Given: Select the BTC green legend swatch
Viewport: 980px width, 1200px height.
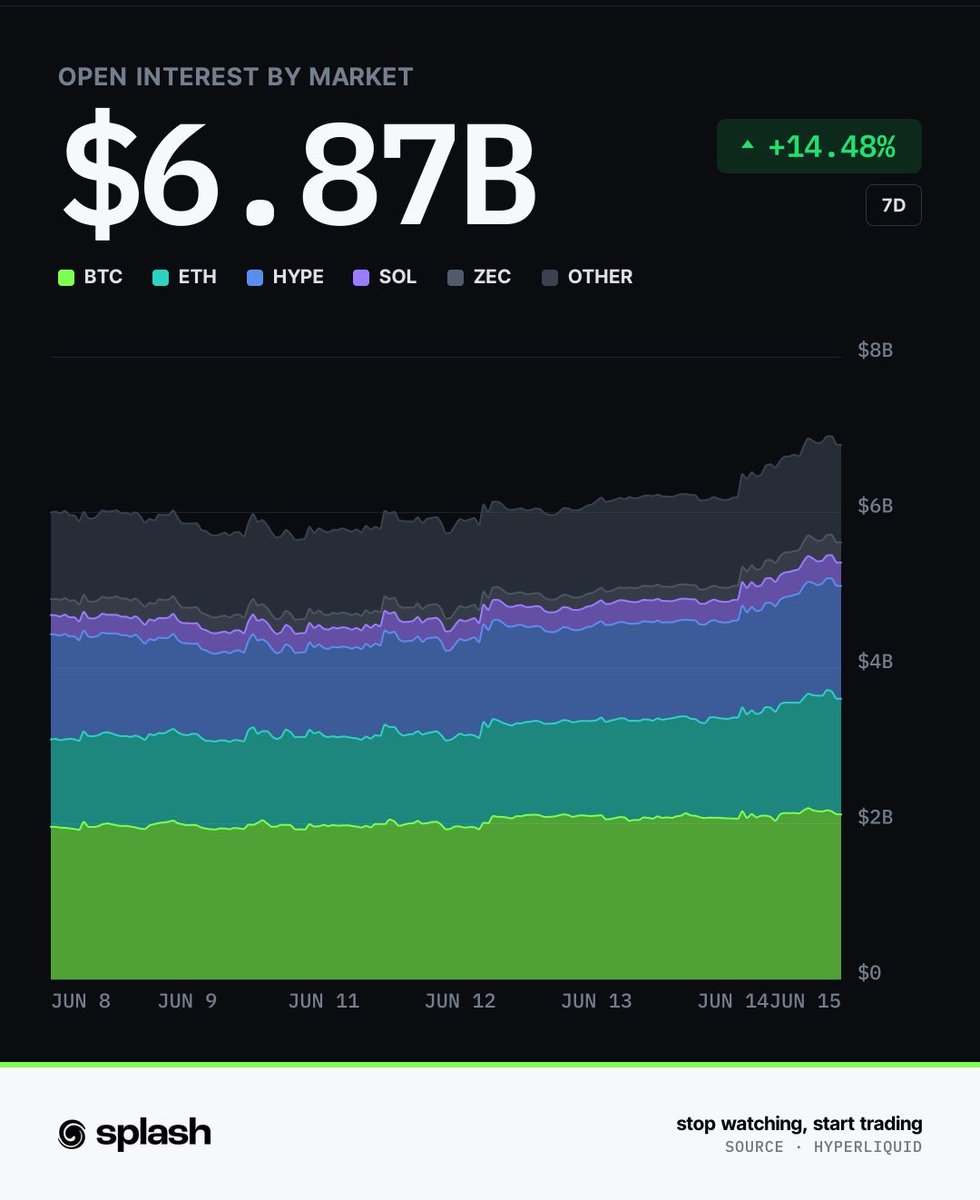Looking at the screenshot, I should point(67,278).
